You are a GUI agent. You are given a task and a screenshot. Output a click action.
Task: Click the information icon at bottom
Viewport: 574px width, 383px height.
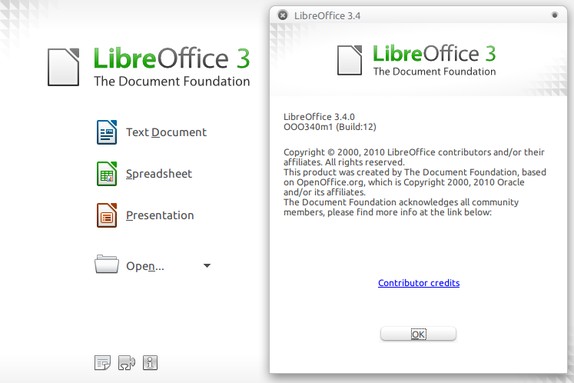coord(150,362)
